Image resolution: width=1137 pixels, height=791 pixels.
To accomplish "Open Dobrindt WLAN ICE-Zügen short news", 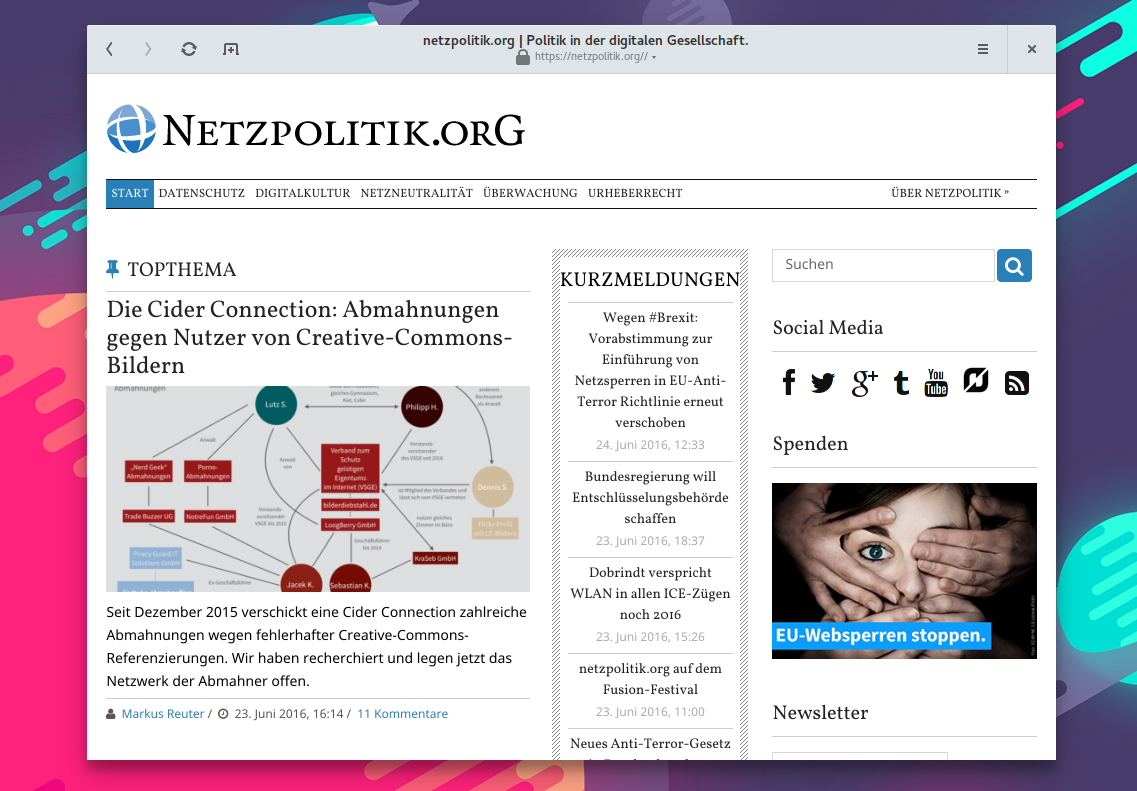I will 650,593.
